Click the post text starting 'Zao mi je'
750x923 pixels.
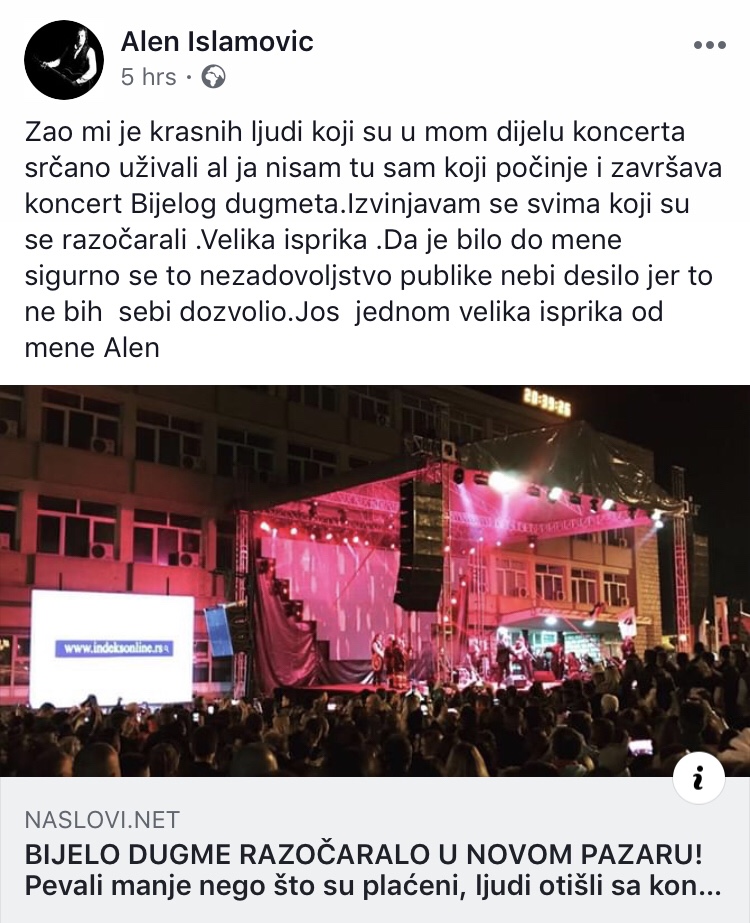click(x=374, y=239)
